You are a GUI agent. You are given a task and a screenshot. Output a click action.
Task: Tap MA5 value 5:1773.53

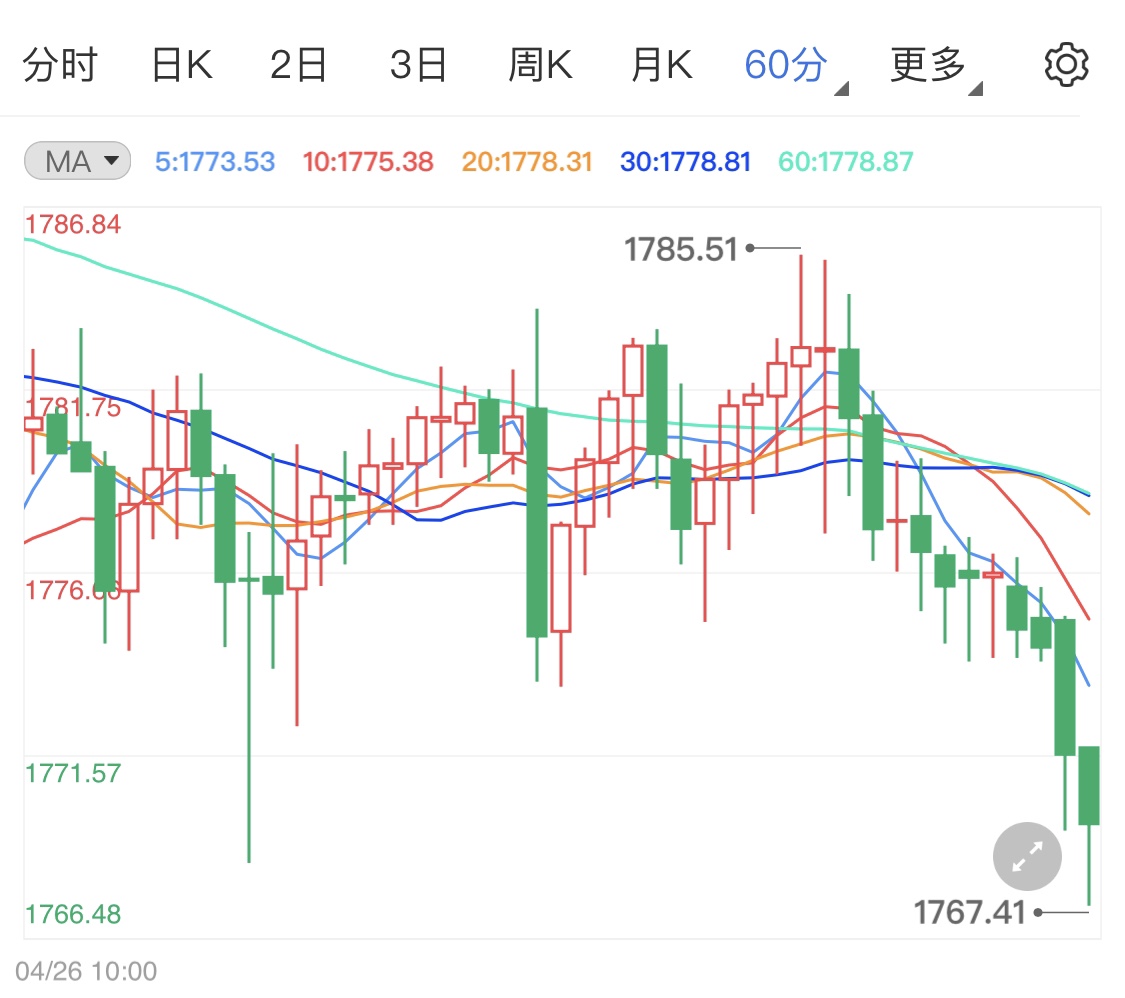pos(215,161)
